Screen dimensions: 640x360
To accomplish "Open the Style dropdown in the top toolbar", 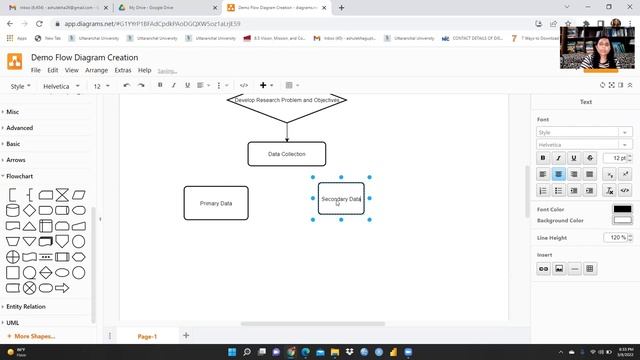I will point(20,86).
